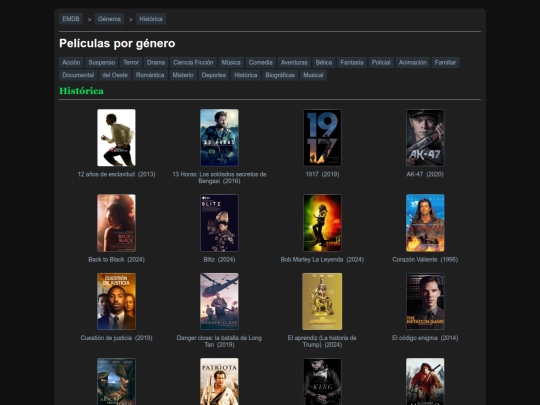The image size is (540, 405).
Task: Open the Ciencia Ficción genre
Action: [193, 62]
